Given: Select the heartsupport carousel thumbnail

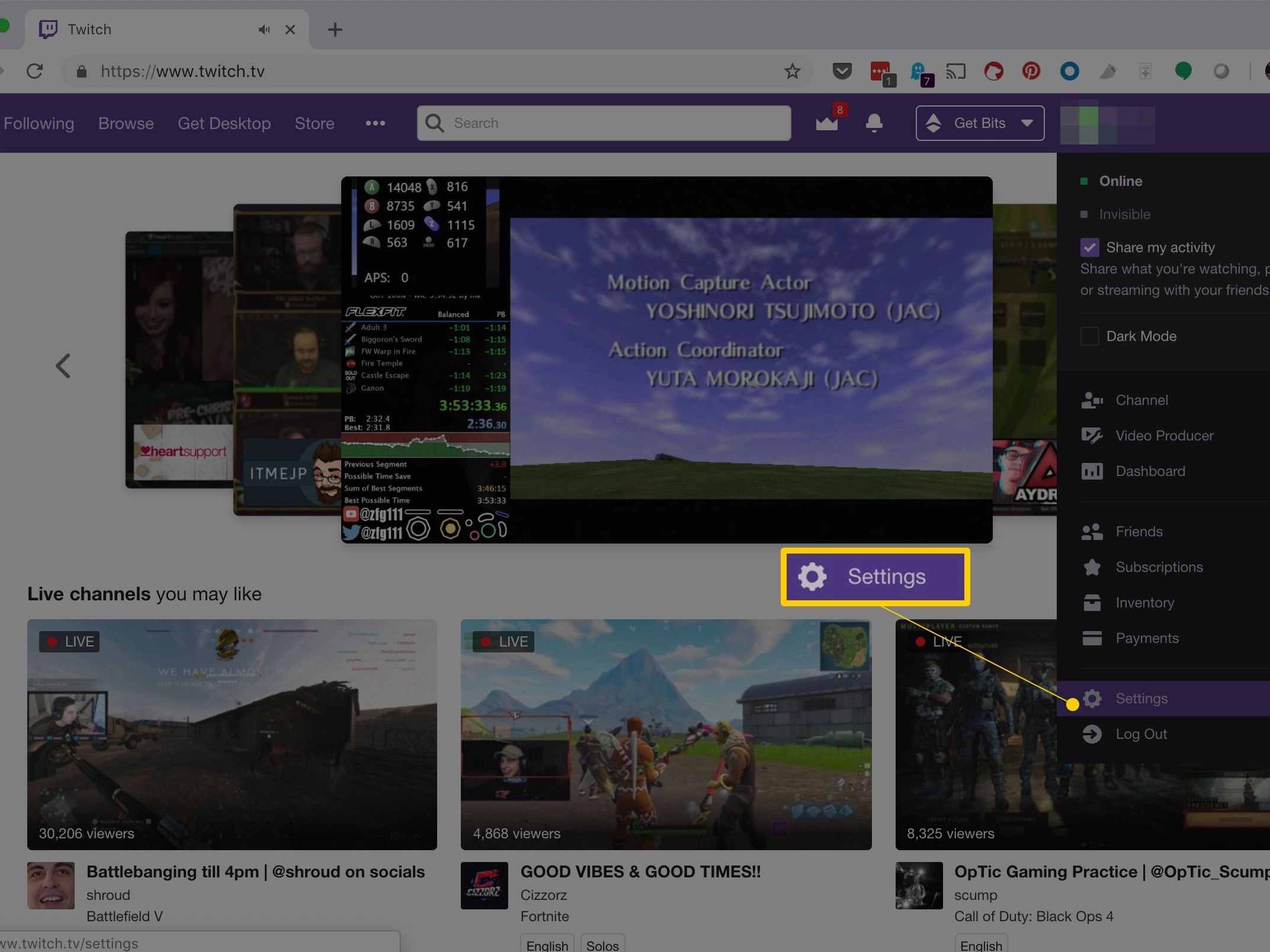Looking at the screenshot, I should pos(179,360).
